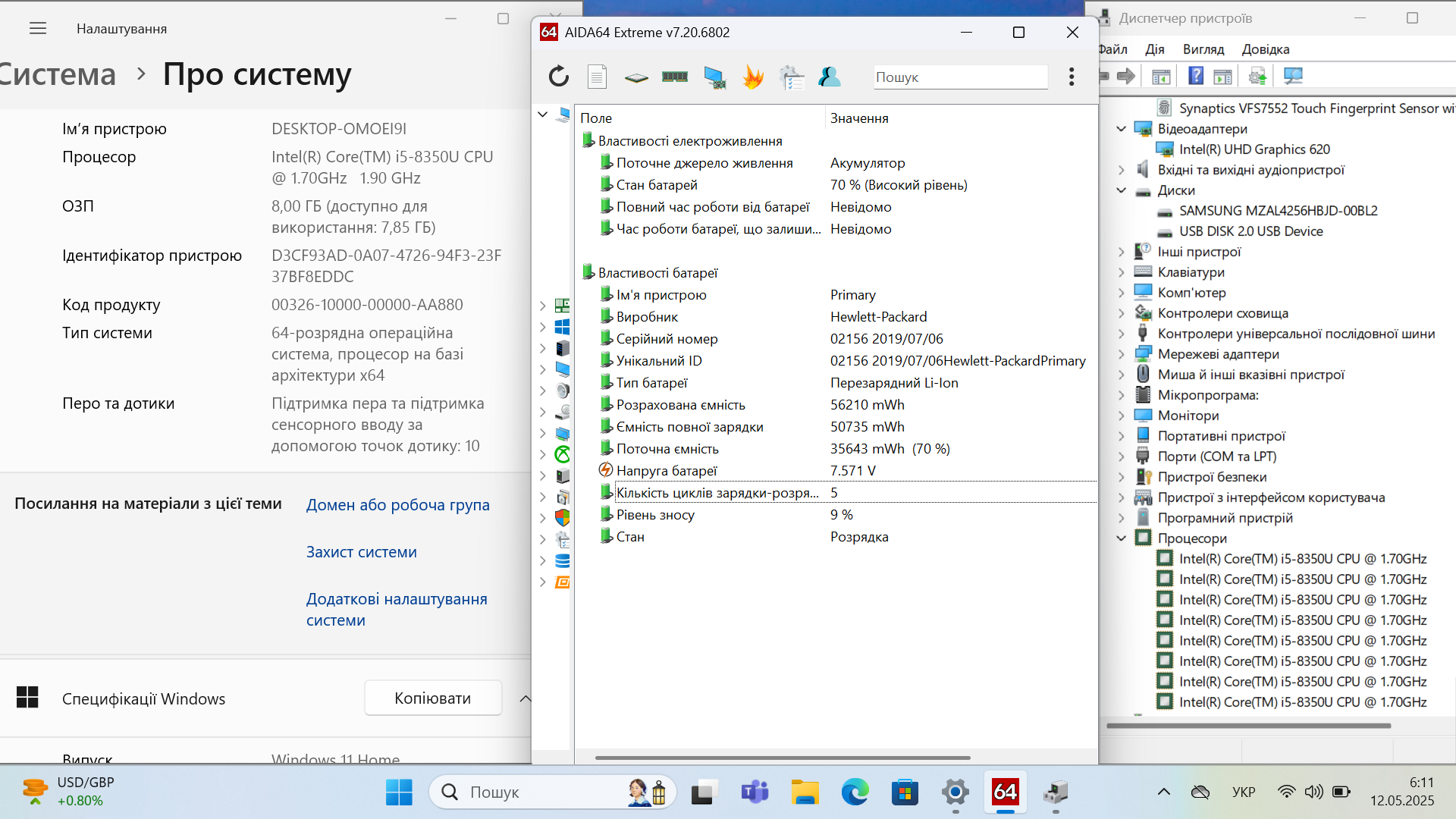The width and height of the screenshot is (1456, 819).
Task: Select Intel(R) UHD Graphics 620 device
Action: 1254,149
